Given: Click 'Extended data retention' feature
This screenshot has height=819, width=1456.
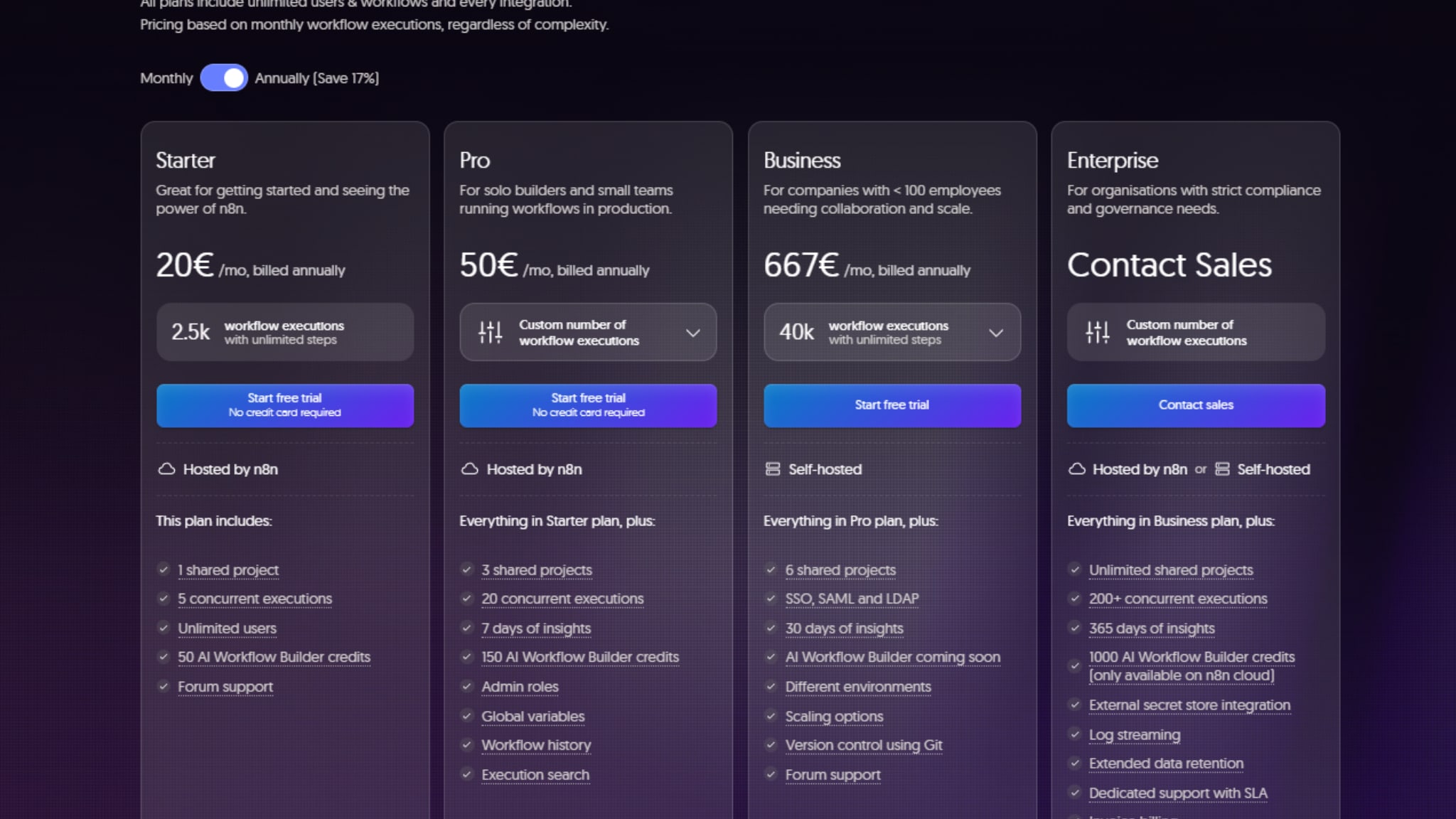Looking at the screenshot, I should tap(1166, 764).
